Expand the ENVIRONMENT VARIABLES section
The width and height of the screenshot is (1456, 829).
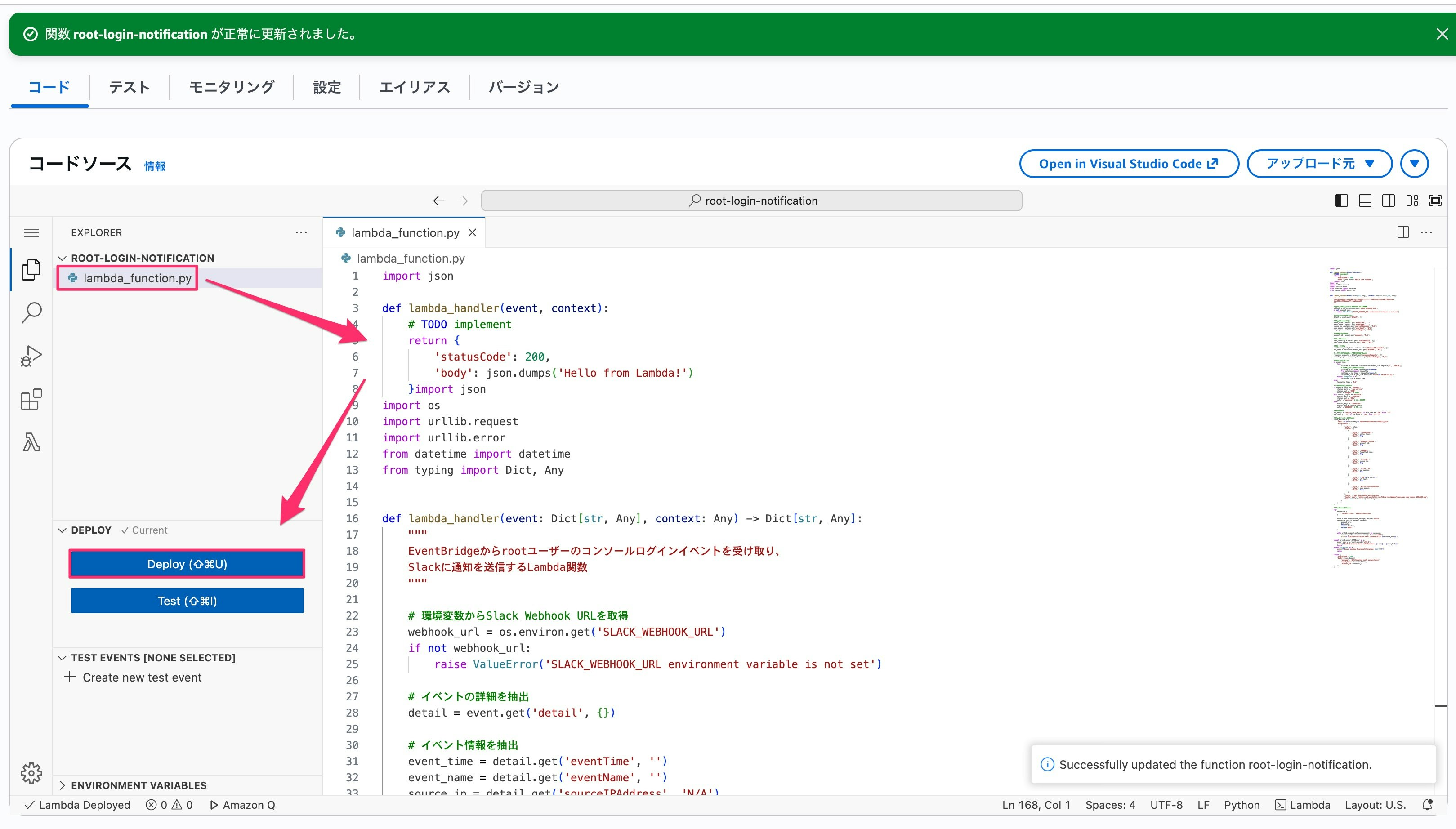pyautogui.click(x=138, y=785)
